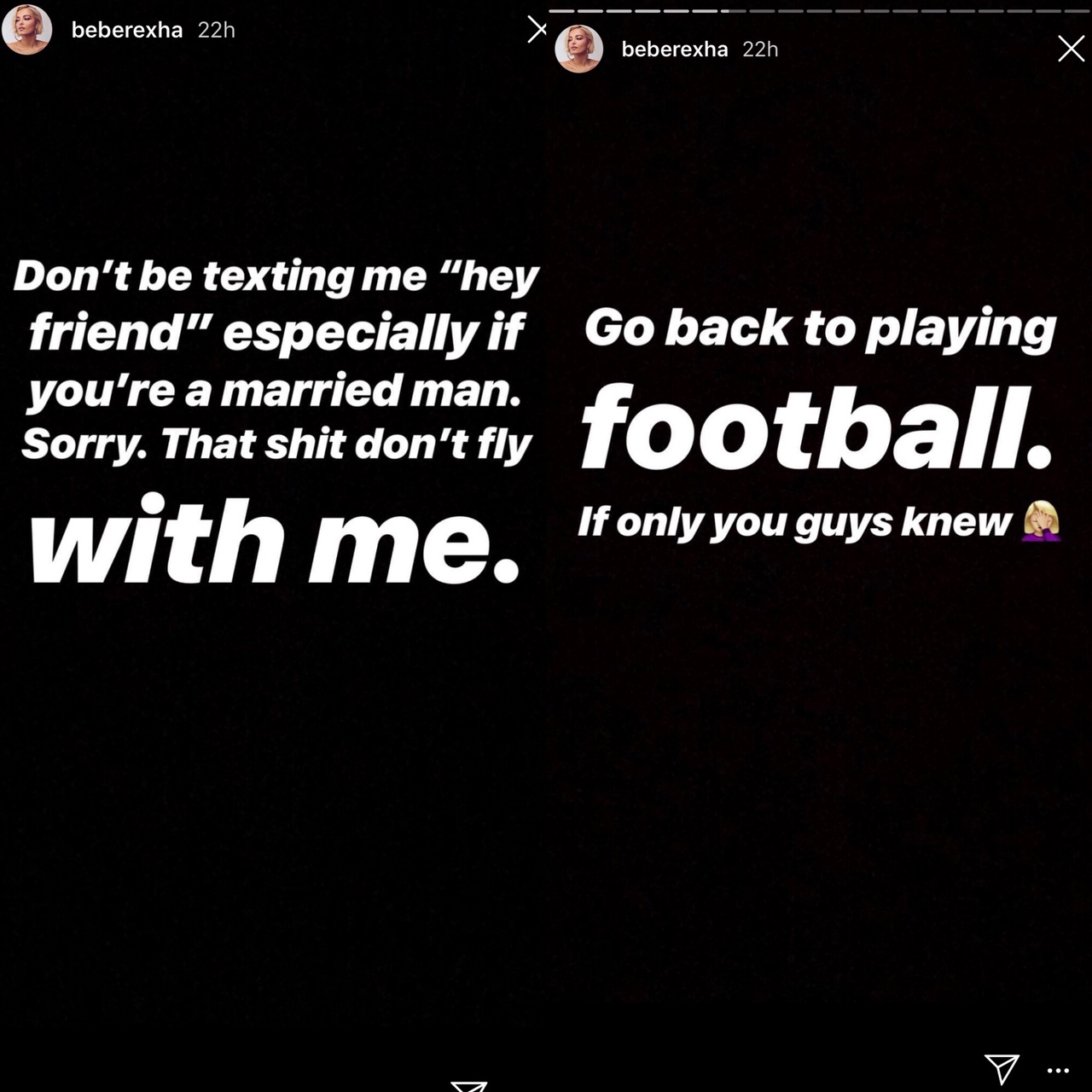Viewport: 1092px width, 1092px height.
Task: Tap the partially visible send icon below 'with me.'
Action: (x=468, y=1086)
